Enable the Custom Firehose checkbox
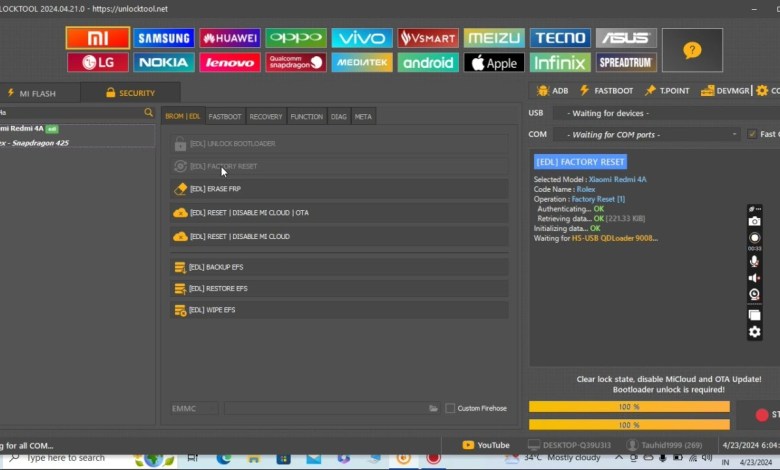The height and width of the screenshot is (470, 780). [x=450, y=408]
